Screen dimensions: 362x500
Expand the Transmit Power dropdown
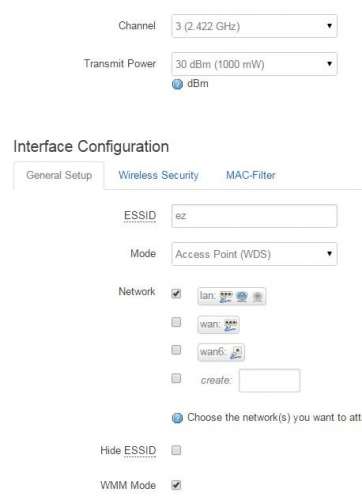click(x=254, y=64)
